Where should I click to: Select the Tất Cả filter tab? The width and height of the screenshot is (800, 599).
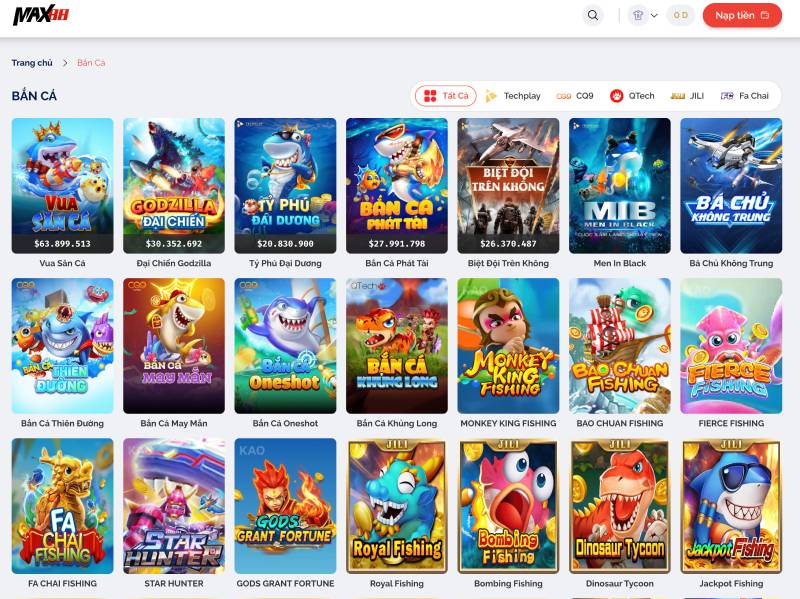445,96
